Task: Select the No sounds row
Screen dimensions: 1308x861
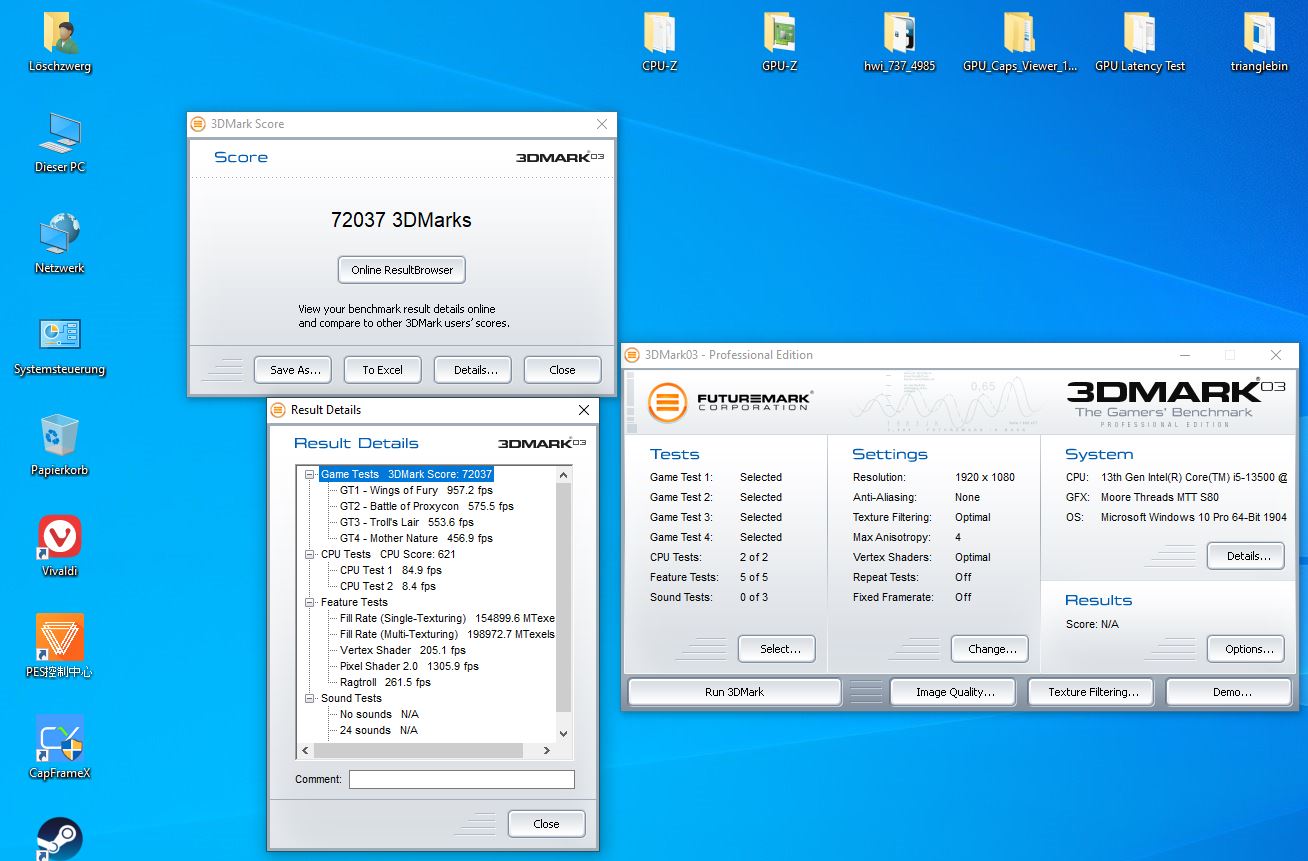Action: tap(379, 714)
